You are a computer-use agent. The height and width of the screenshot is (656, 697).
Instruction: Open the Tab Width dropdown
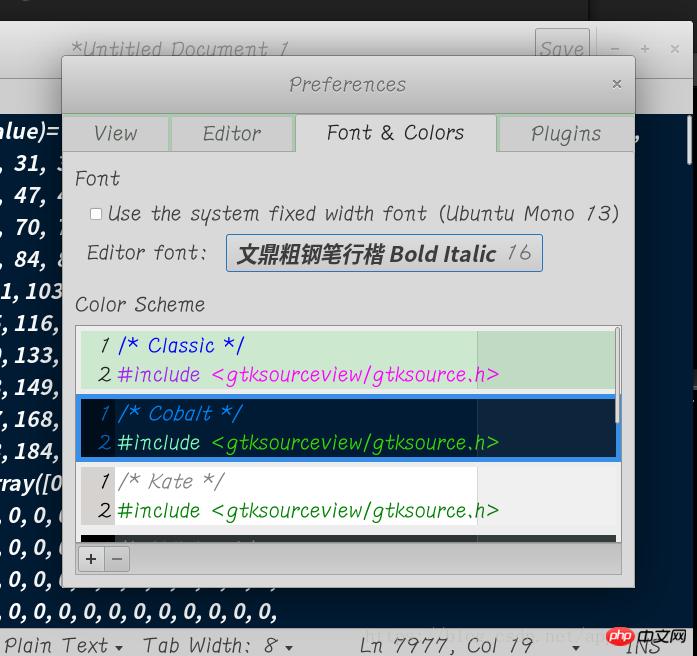click(218, 645)
